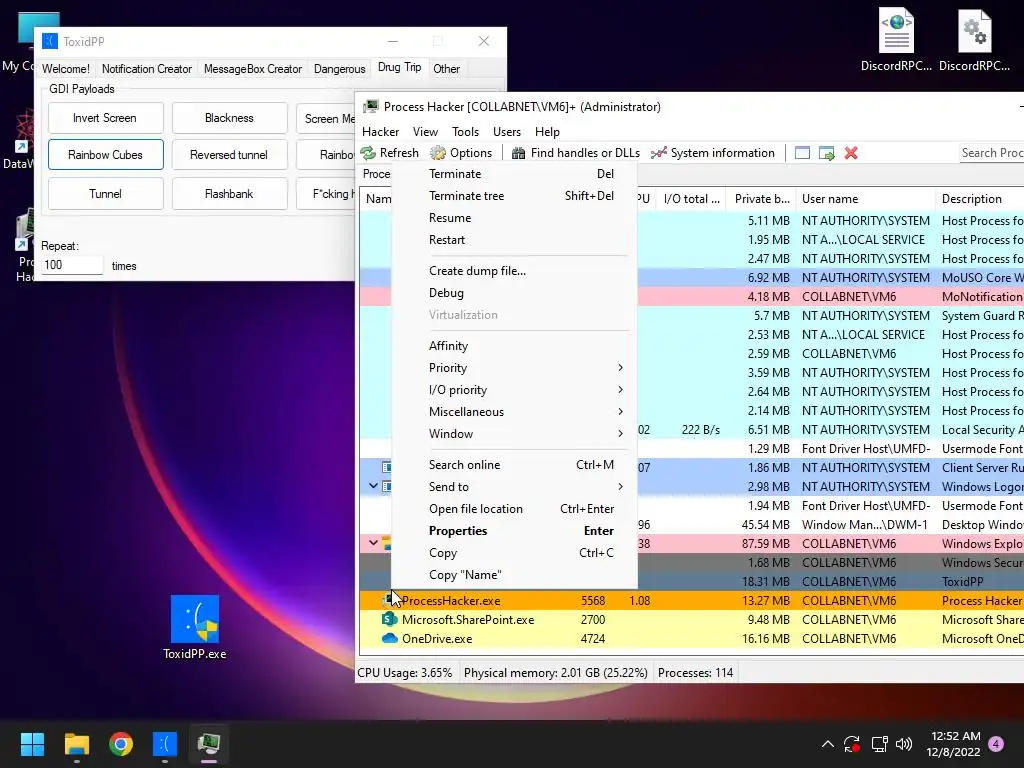Select Properties in context menu
Screen dimensions: 1024x768
coord(514,531)
